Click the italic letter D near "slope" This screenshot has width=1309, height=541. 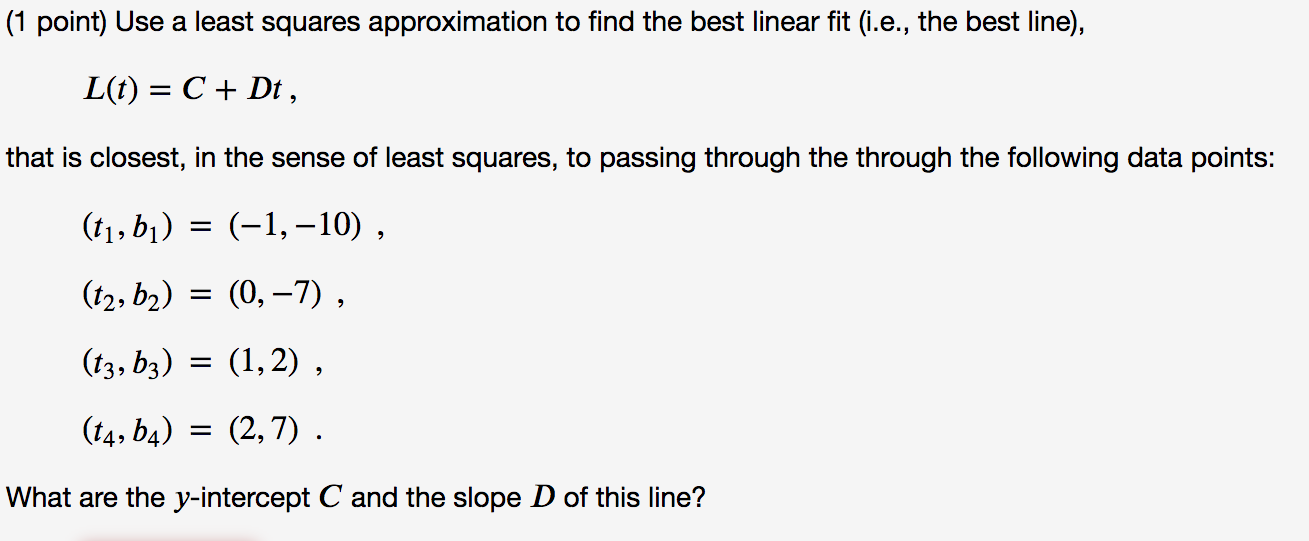(x=544, y=497)
